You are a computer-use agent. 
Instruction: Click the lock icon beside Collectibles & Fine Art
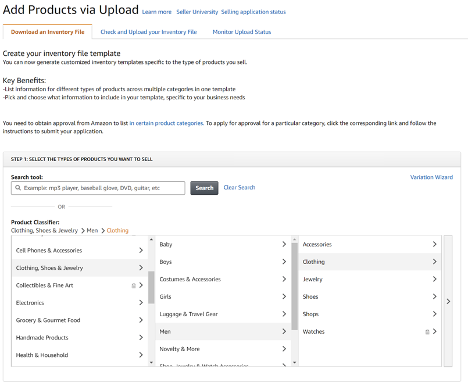click(x=134, y=285)
